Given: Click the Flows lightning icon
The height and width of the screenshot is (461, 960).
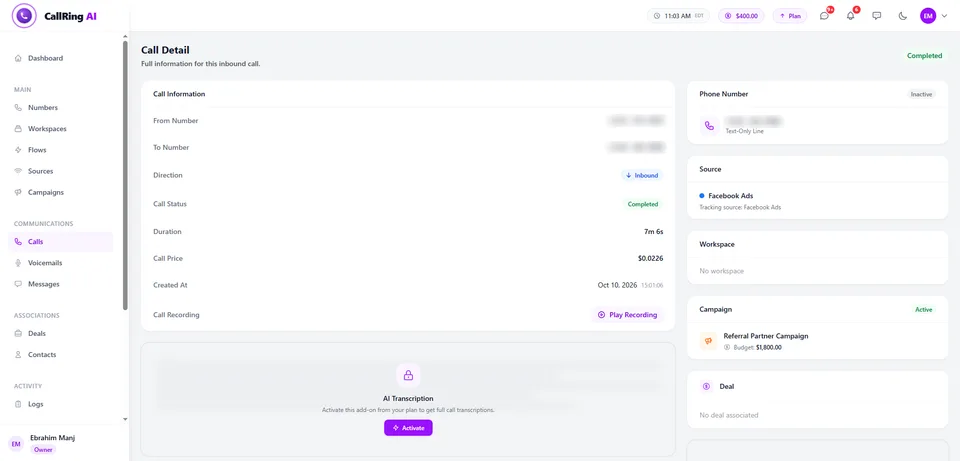Looking at the screenshot, I should (x=18, y=150).
